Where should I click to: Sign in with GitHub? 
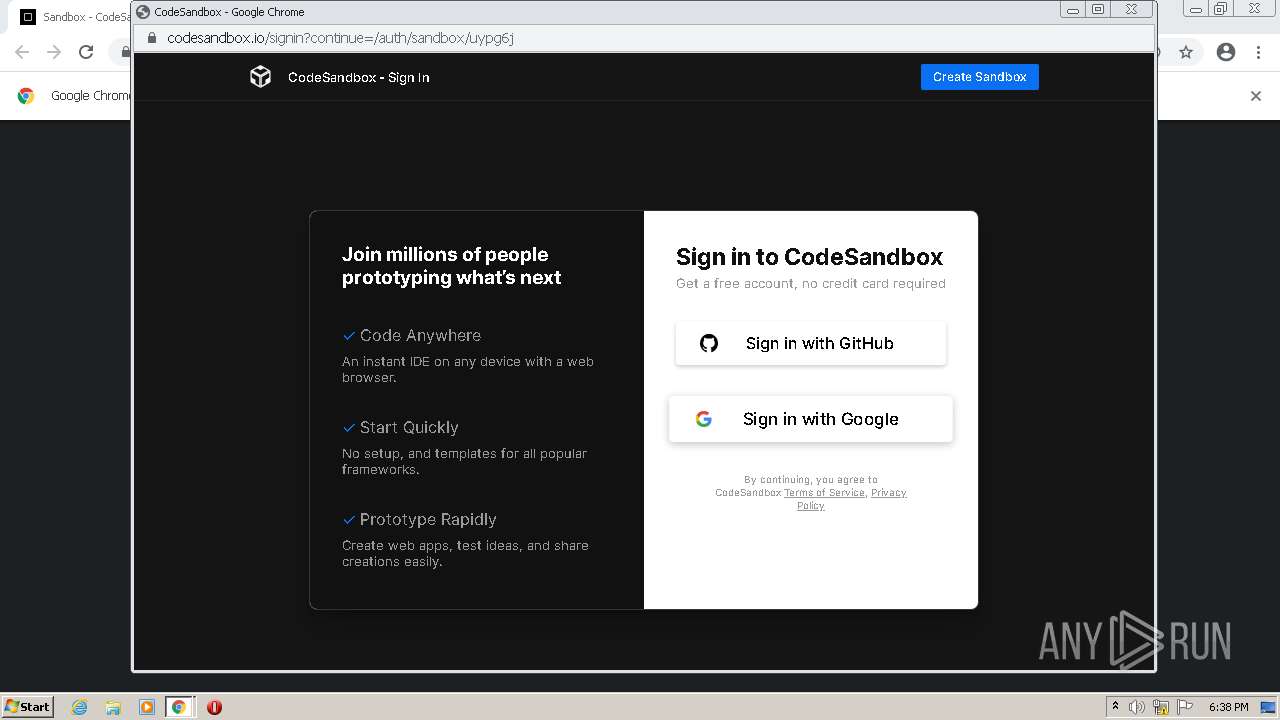click(810, 343)
